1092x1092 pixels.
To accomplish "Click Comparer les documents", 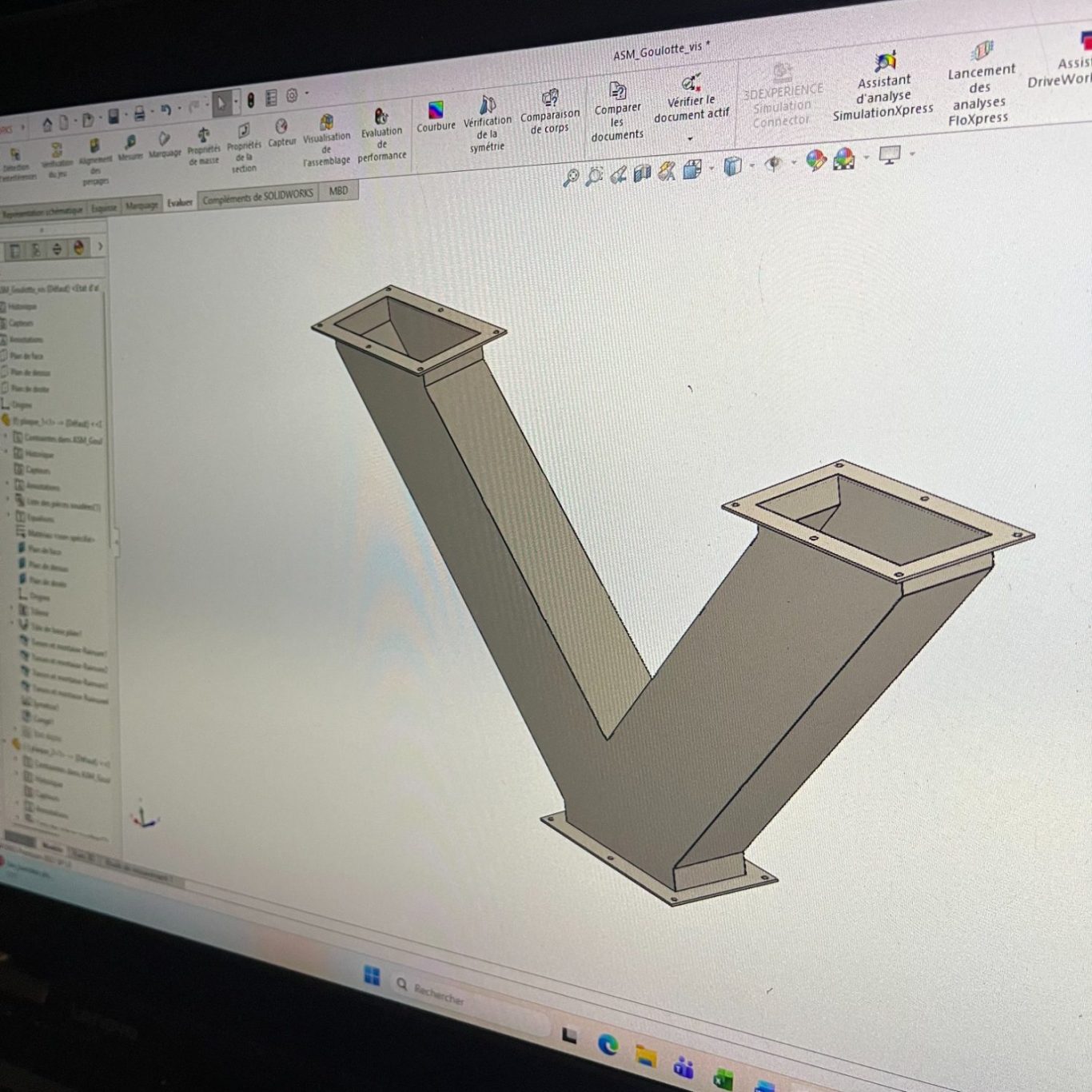I will 617,111.
